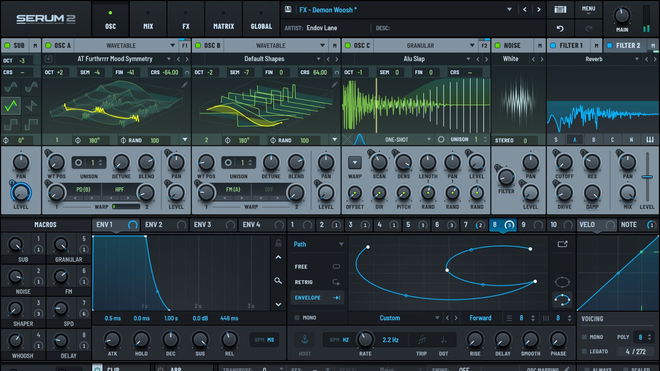
Task: Select the VELO tab
Action: (x=596, y=225)
